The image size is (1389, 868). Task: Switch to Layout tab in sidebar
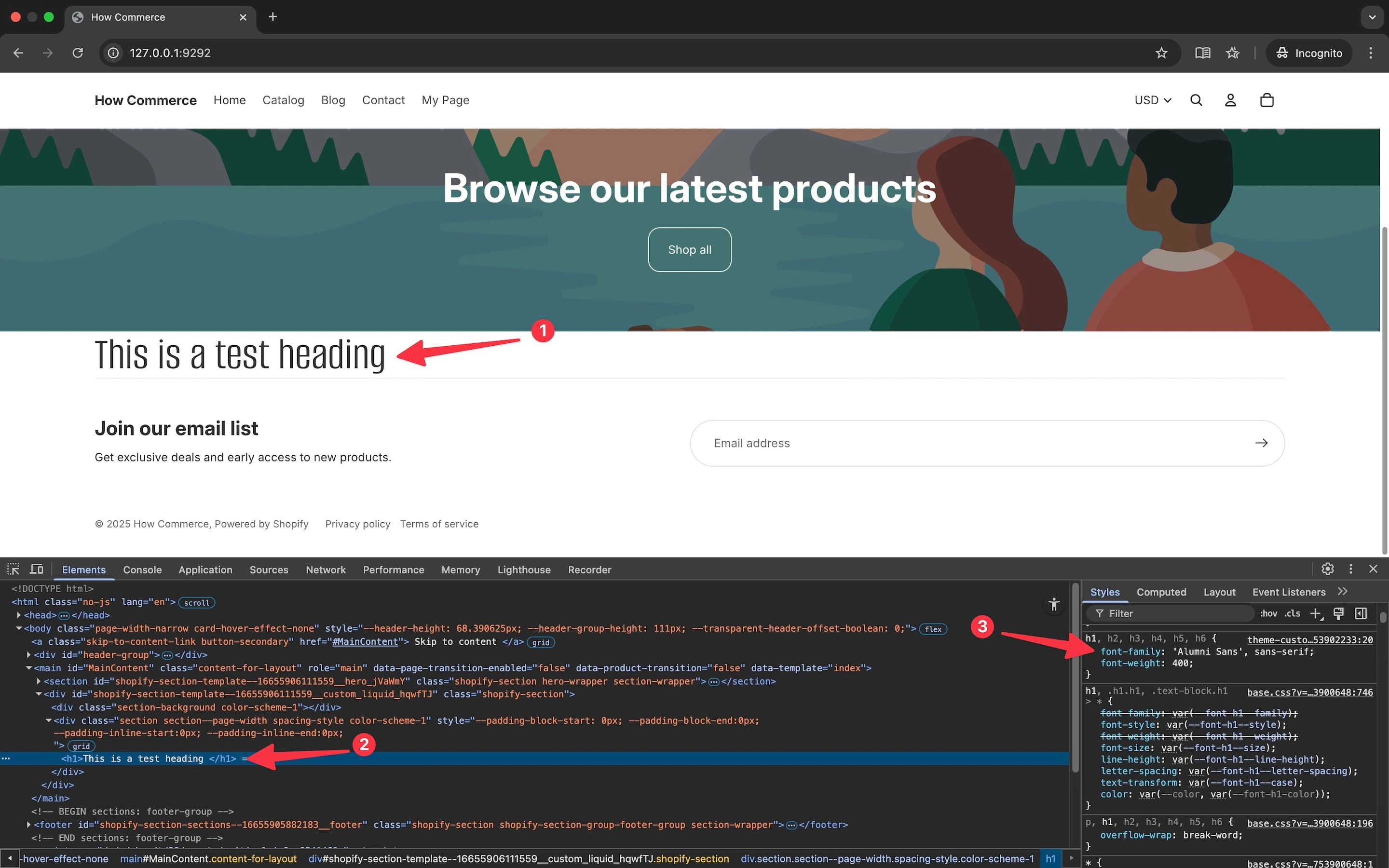click(x=1219, y=592)
